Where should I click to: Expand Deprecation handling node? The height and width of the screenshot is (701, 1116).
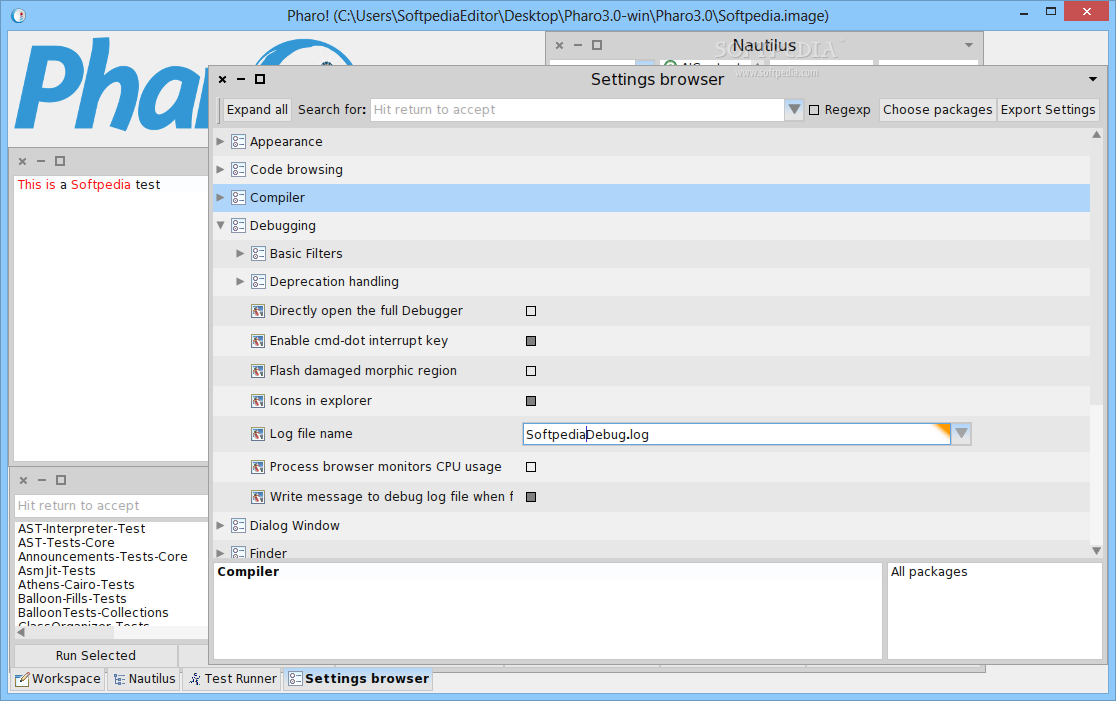pyautogui.click(x=240, y=282)
